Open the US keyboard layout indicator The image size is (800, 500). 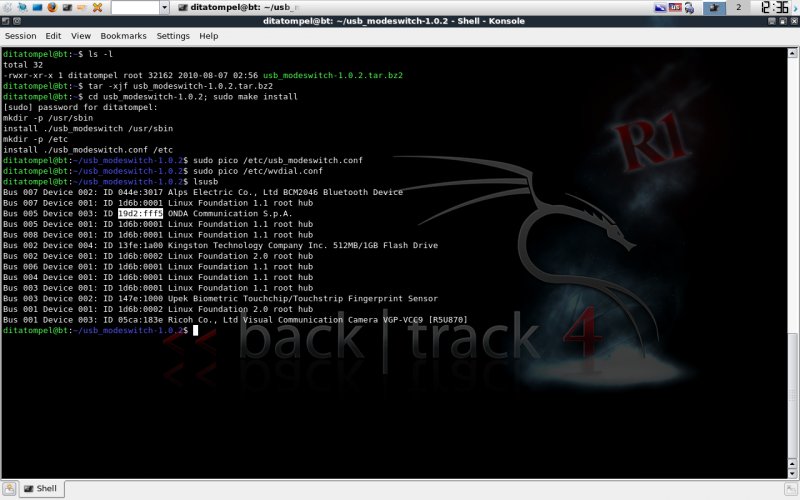pos(677,8)
